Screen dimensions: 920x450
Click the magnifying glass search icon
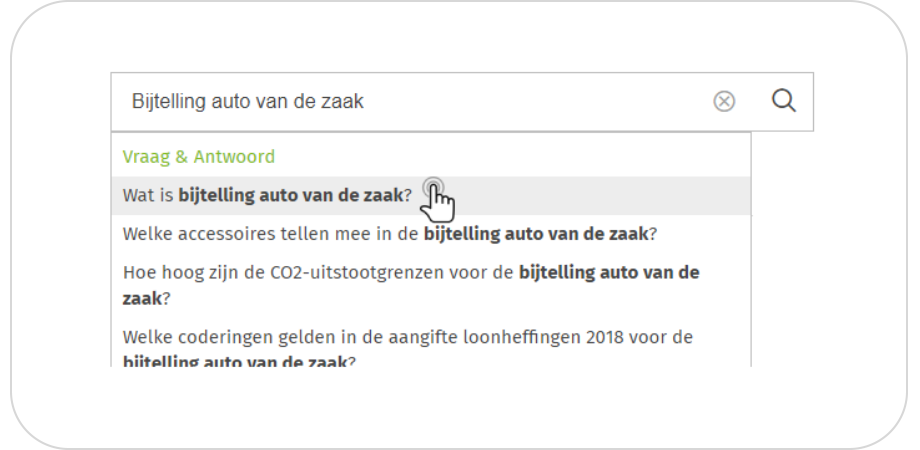tap(784, 101)
